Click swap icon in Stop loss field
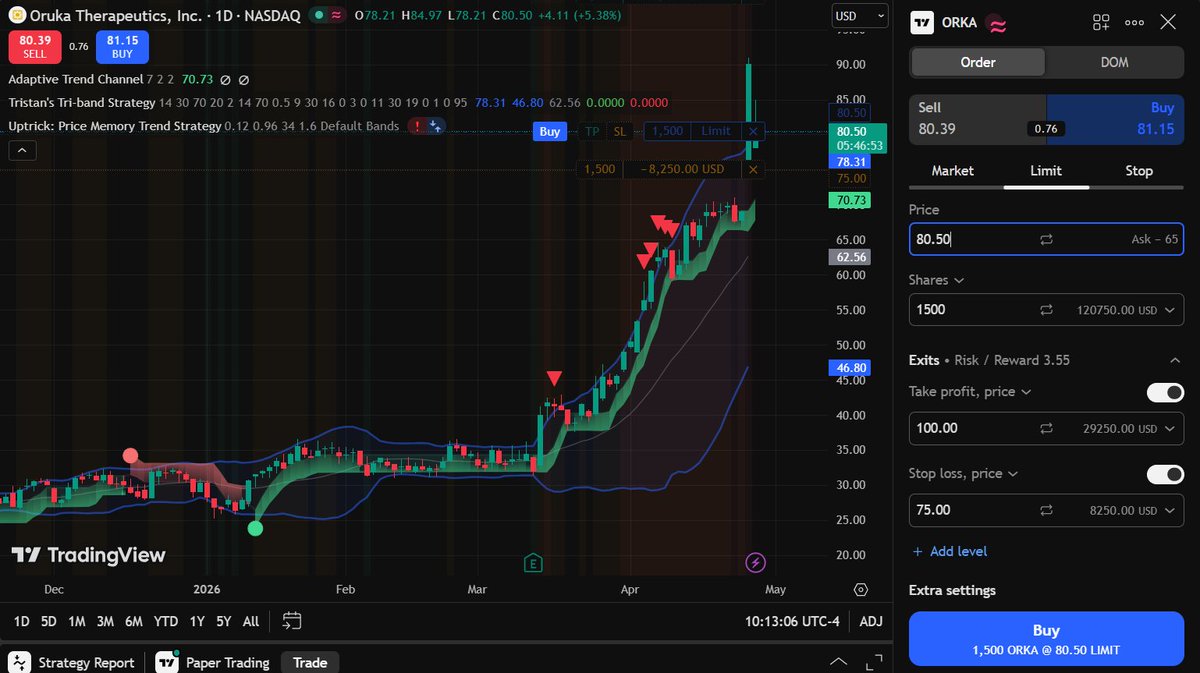Image resolution: width=1200 pixels, height=673 pixels. [x=1046, y=510]
